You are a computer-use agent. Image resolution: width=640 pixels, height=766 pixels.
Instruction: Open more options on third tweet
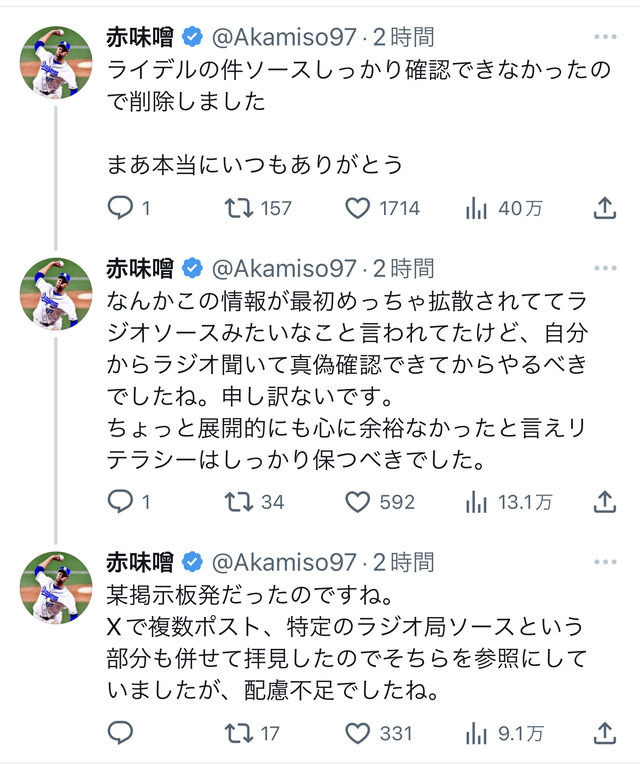(605, 561)
